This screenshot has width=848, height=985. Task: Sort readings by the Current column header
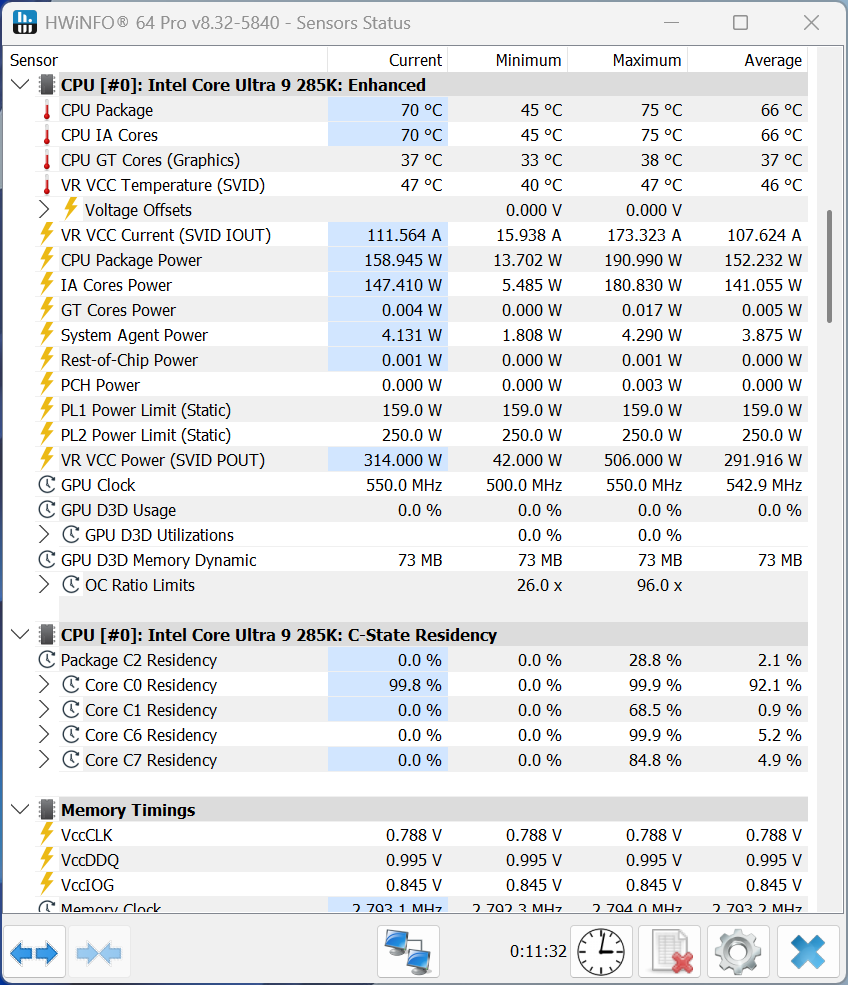[x=415, y=60]
